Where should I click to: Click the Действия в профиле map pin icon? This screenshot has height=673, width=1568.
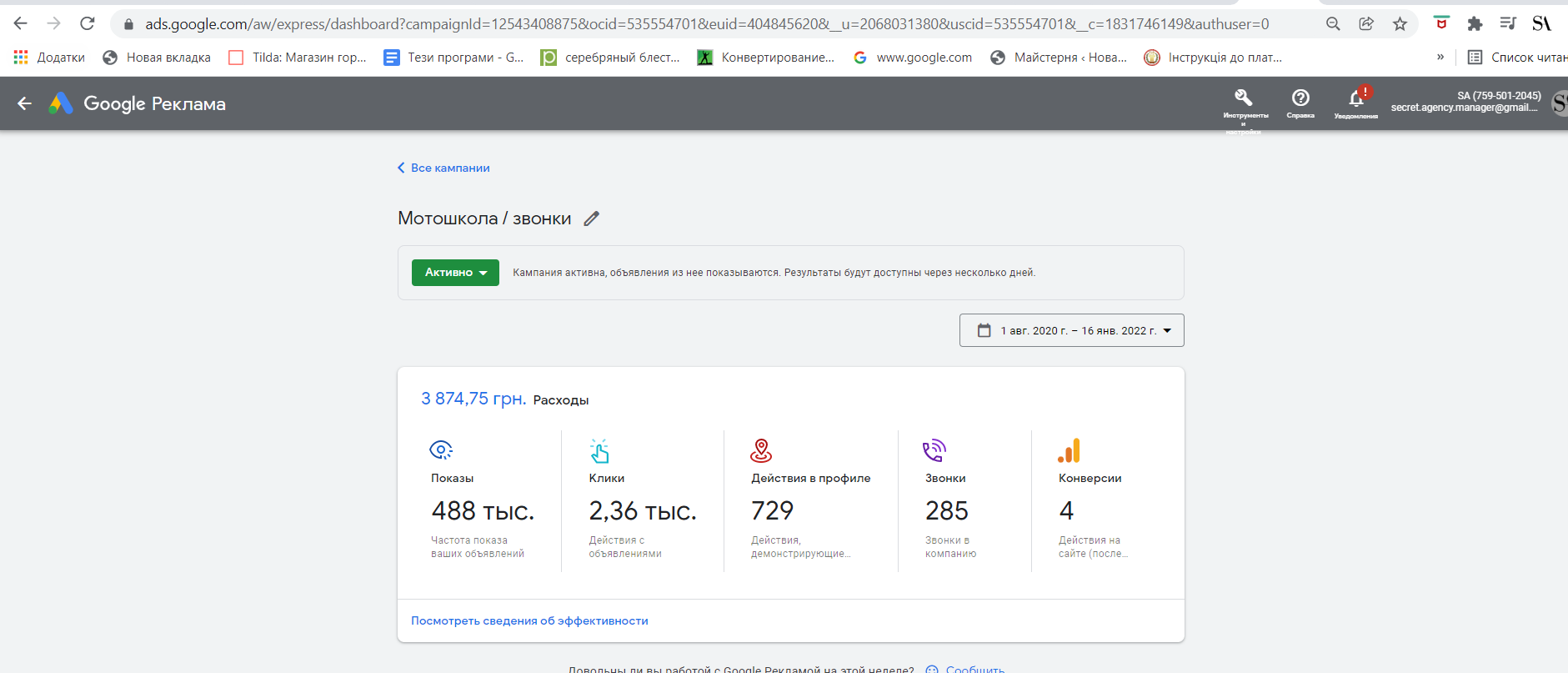click(761, 450)
